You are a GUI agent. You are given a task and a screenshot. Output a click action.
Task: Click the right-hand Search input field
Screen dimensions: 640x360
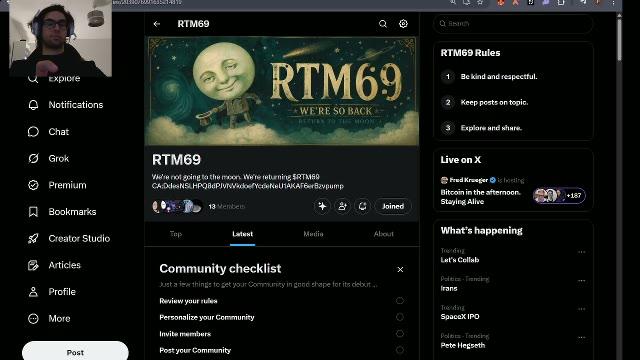(x=513, y=24)
